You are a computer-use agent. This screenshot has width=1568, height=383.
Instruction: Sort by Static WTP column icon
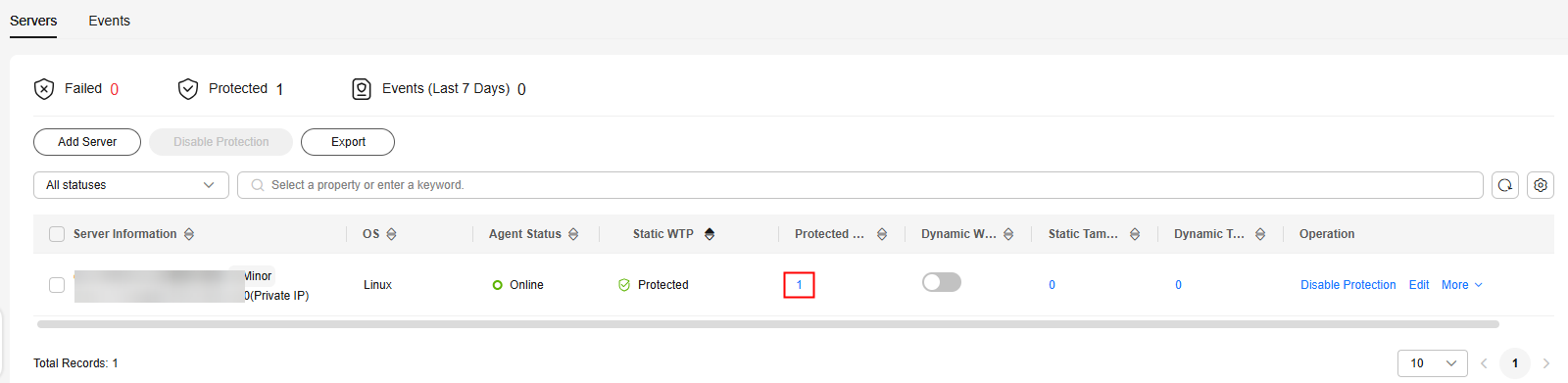click(x=710, y=234)
